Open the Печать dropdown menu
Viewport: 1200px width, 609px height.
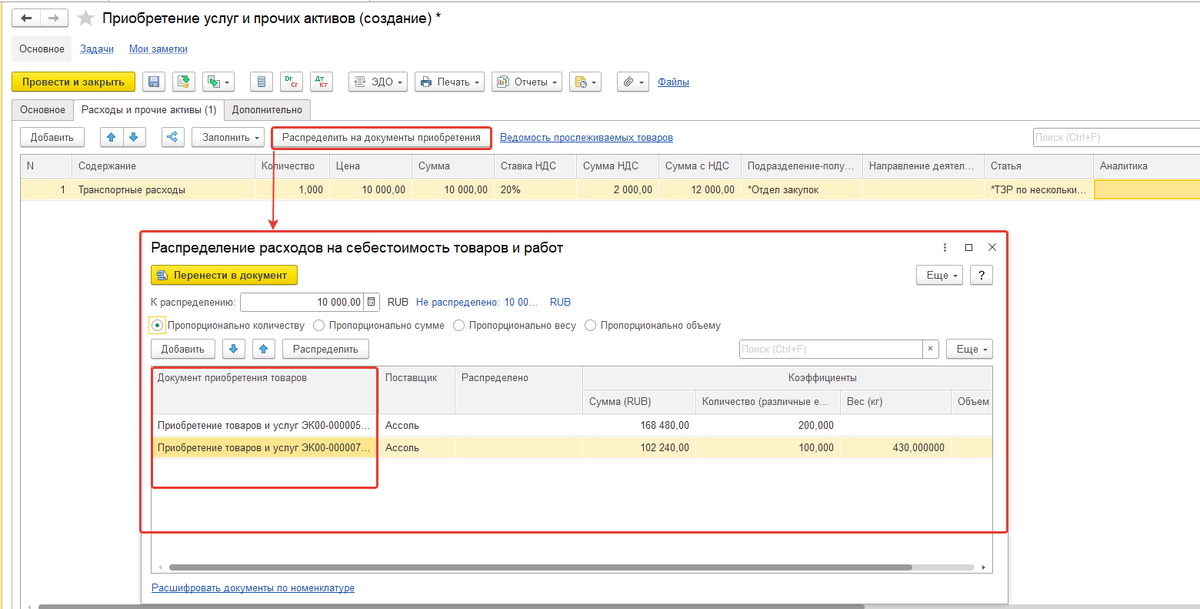450,82
